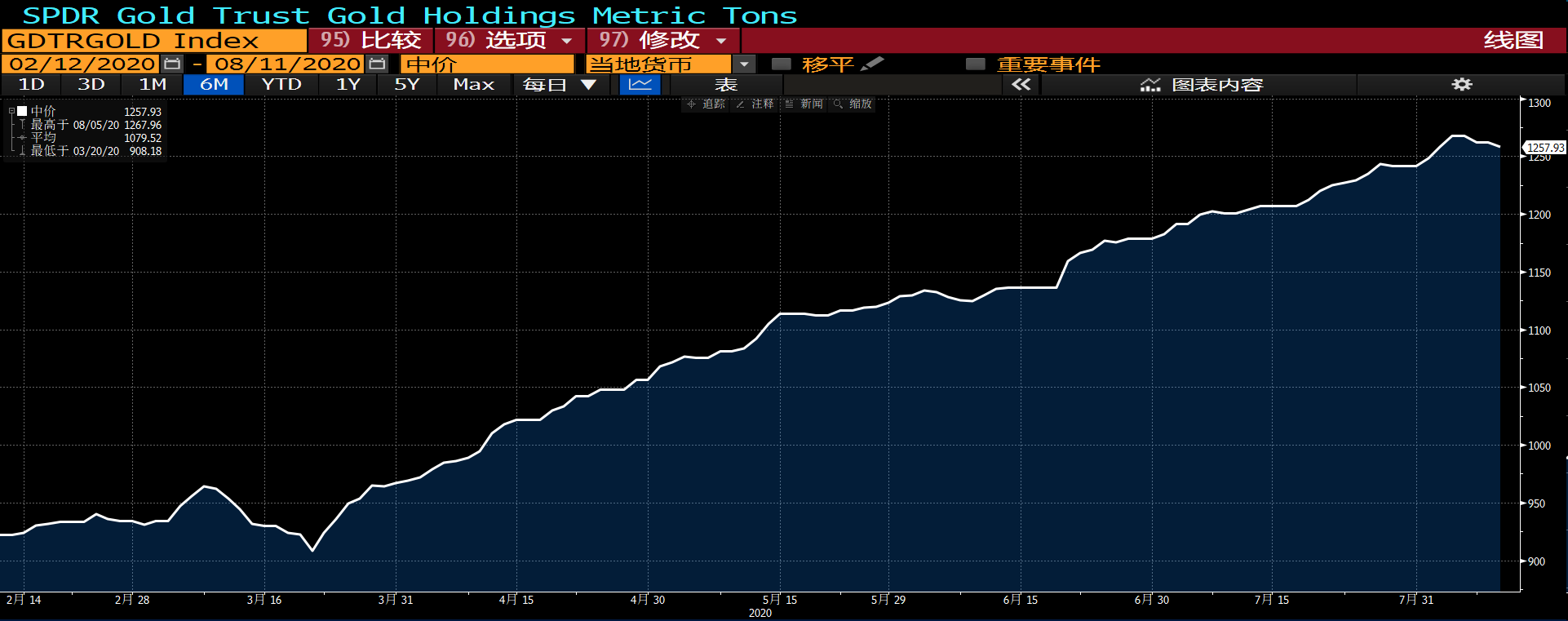Expand the 当地货币 currency dropdown arrow
The height and width of the screenshot is (621, 1568).
click(744, 64)
